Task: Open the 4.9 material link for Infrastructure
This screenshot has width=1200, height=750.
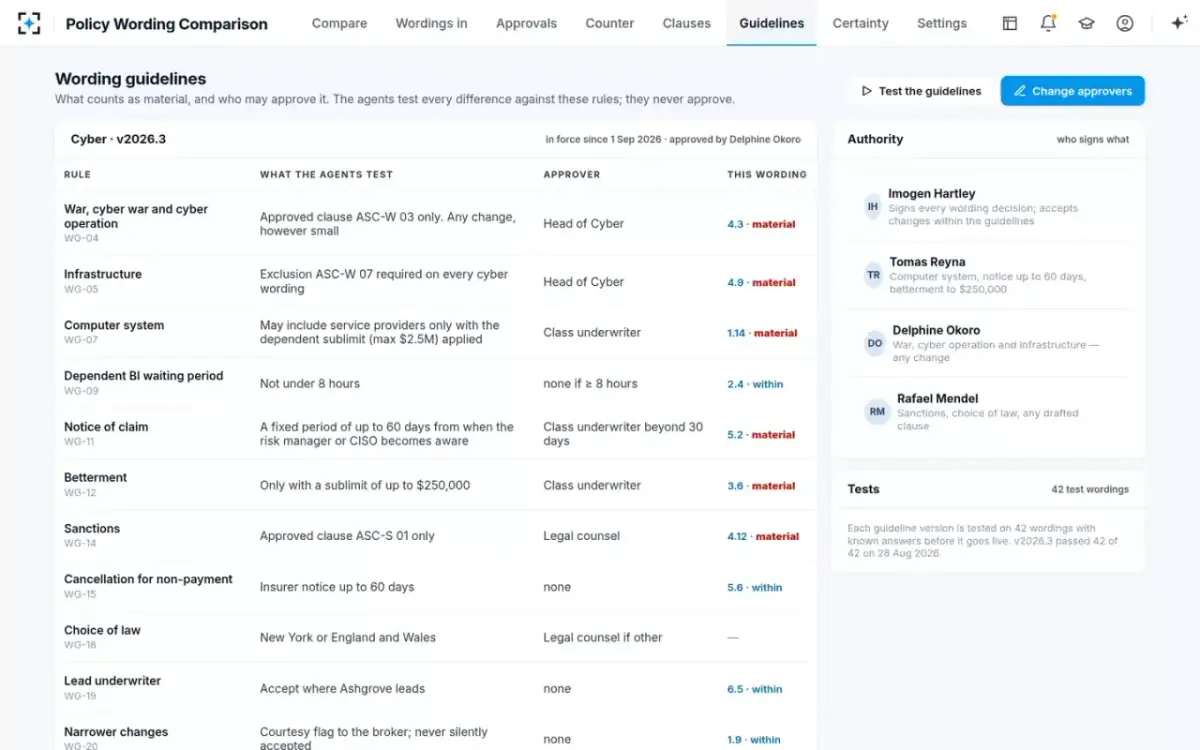Action: click(x=761, y=282)
